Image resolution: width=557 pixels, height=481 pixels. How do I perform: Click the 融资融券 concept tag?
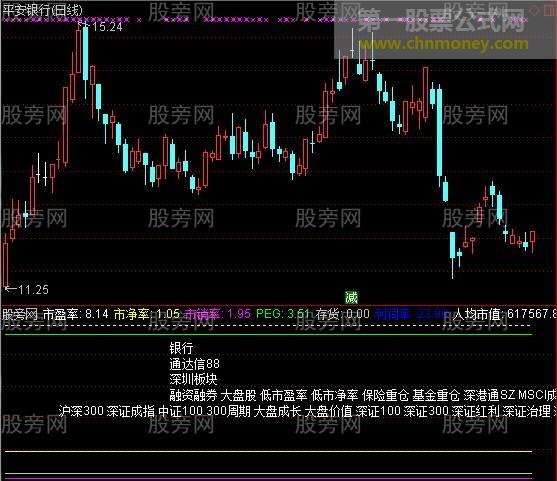click(193, 395)
